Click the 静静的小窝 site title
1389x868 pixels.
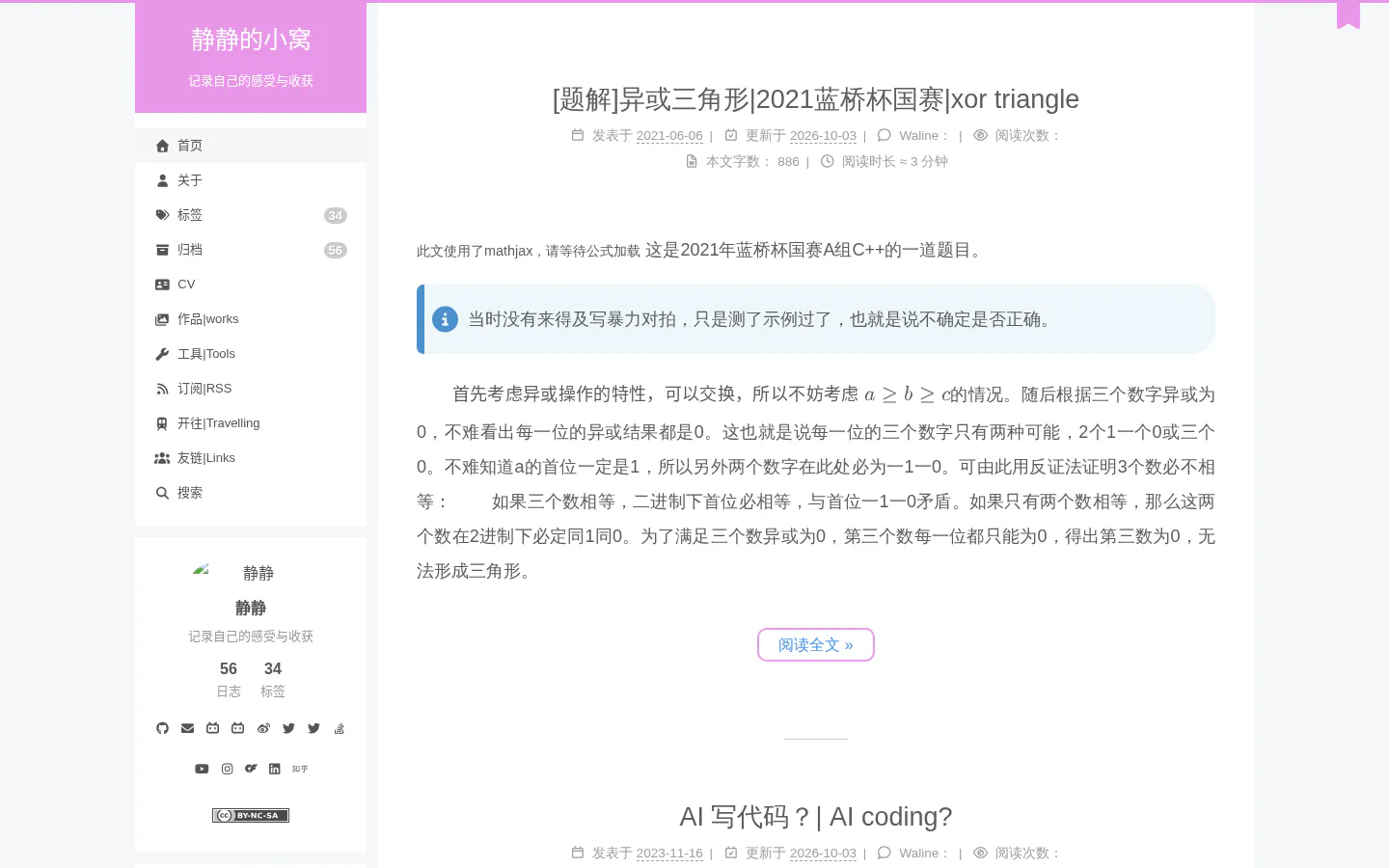[x=251, y=40]
